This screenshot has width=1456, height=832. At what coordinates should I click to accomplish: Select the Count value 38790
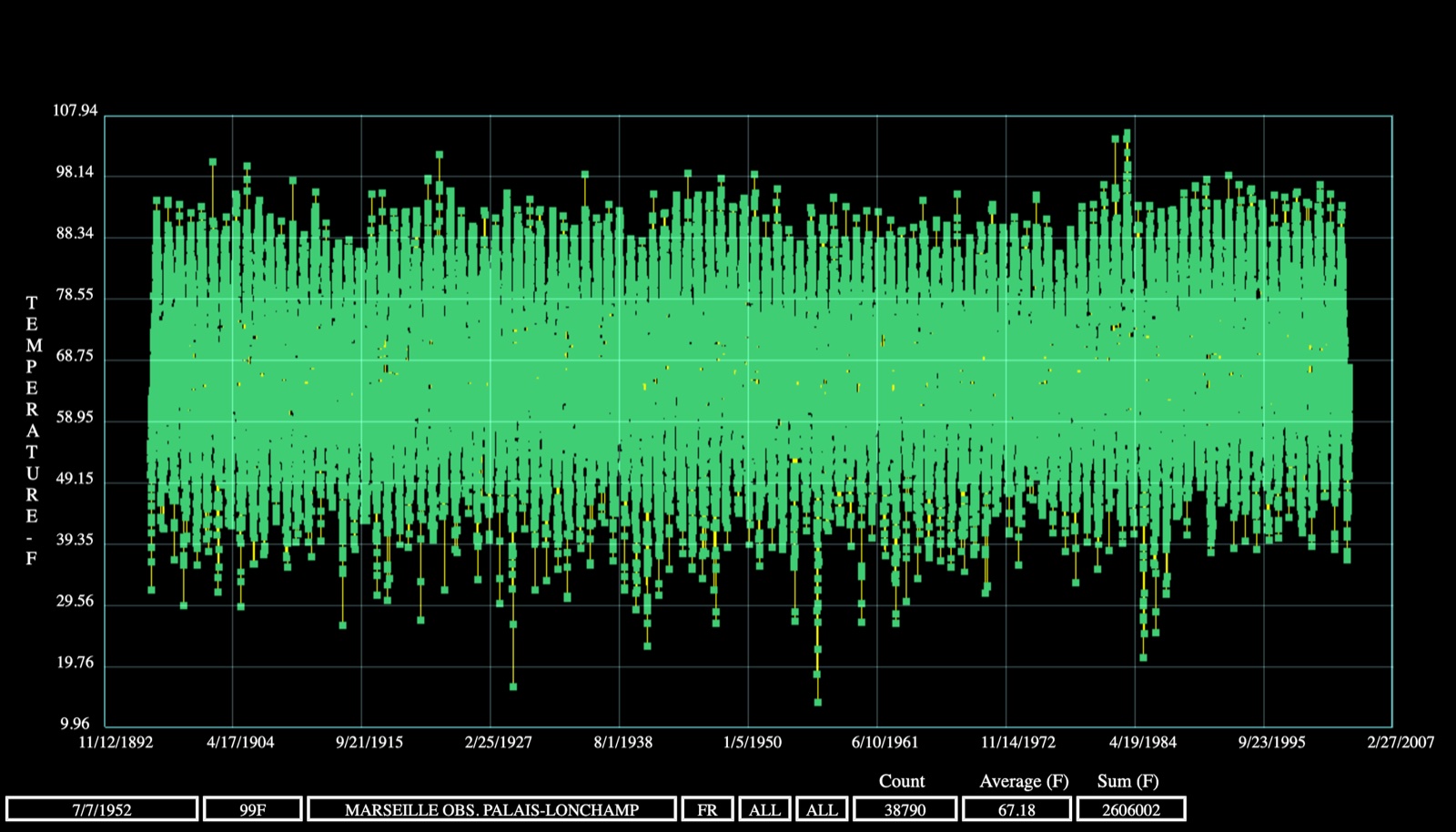tap(905, 809)
